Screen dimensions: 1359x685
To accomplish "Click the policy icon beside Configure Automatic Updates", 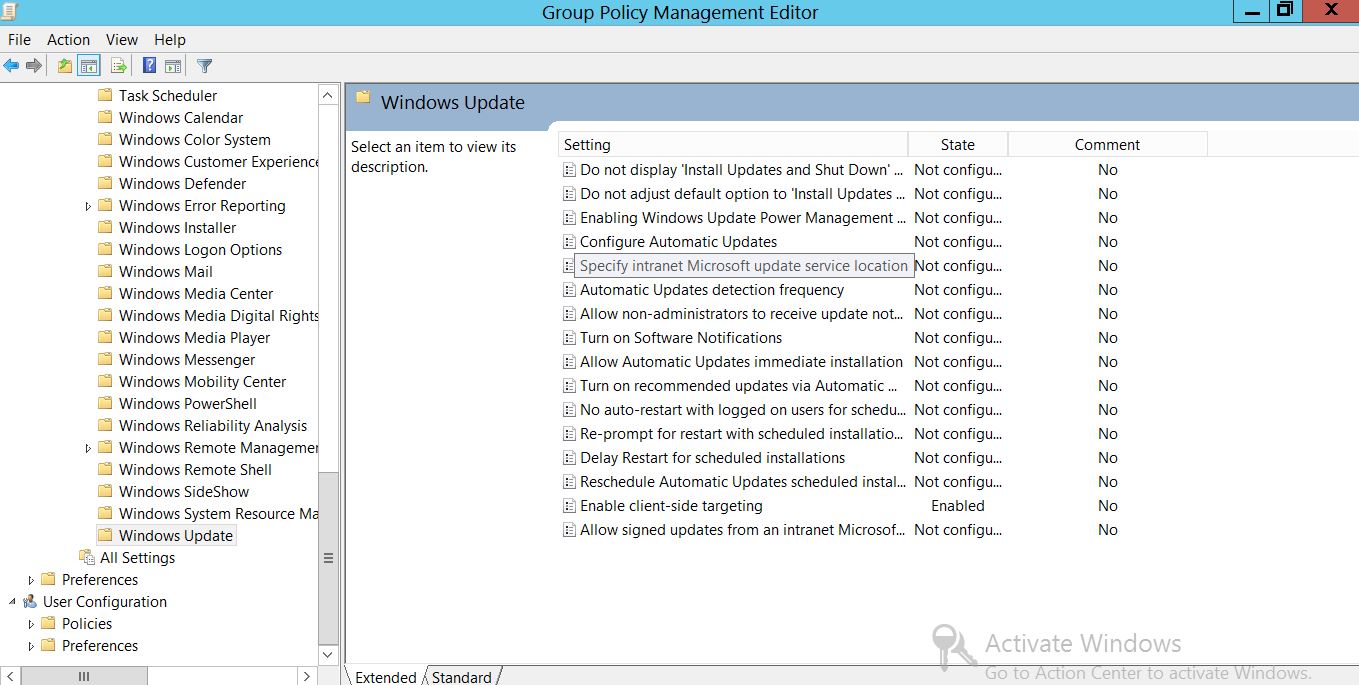I will coord(569,242).
